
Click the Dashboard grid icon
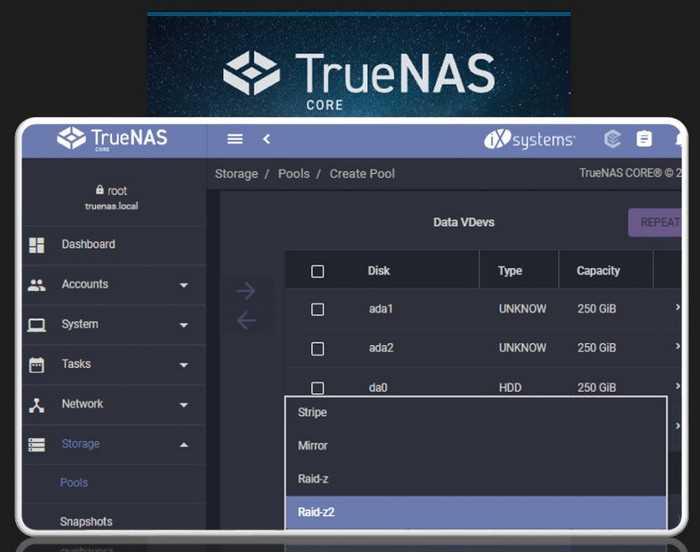pos(37,245)
